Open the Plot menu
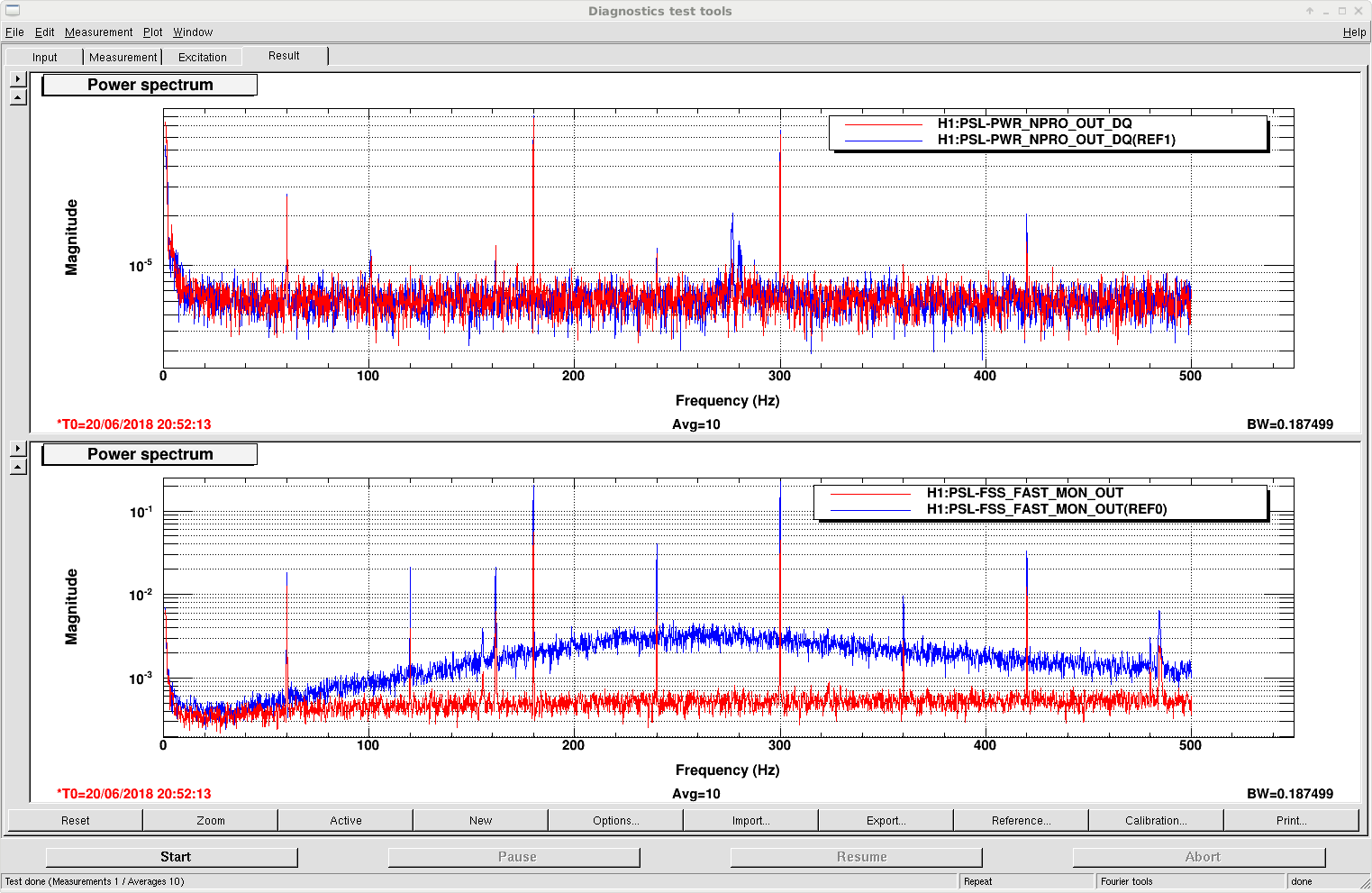The image size is (1372, 893). click(152, 32)
